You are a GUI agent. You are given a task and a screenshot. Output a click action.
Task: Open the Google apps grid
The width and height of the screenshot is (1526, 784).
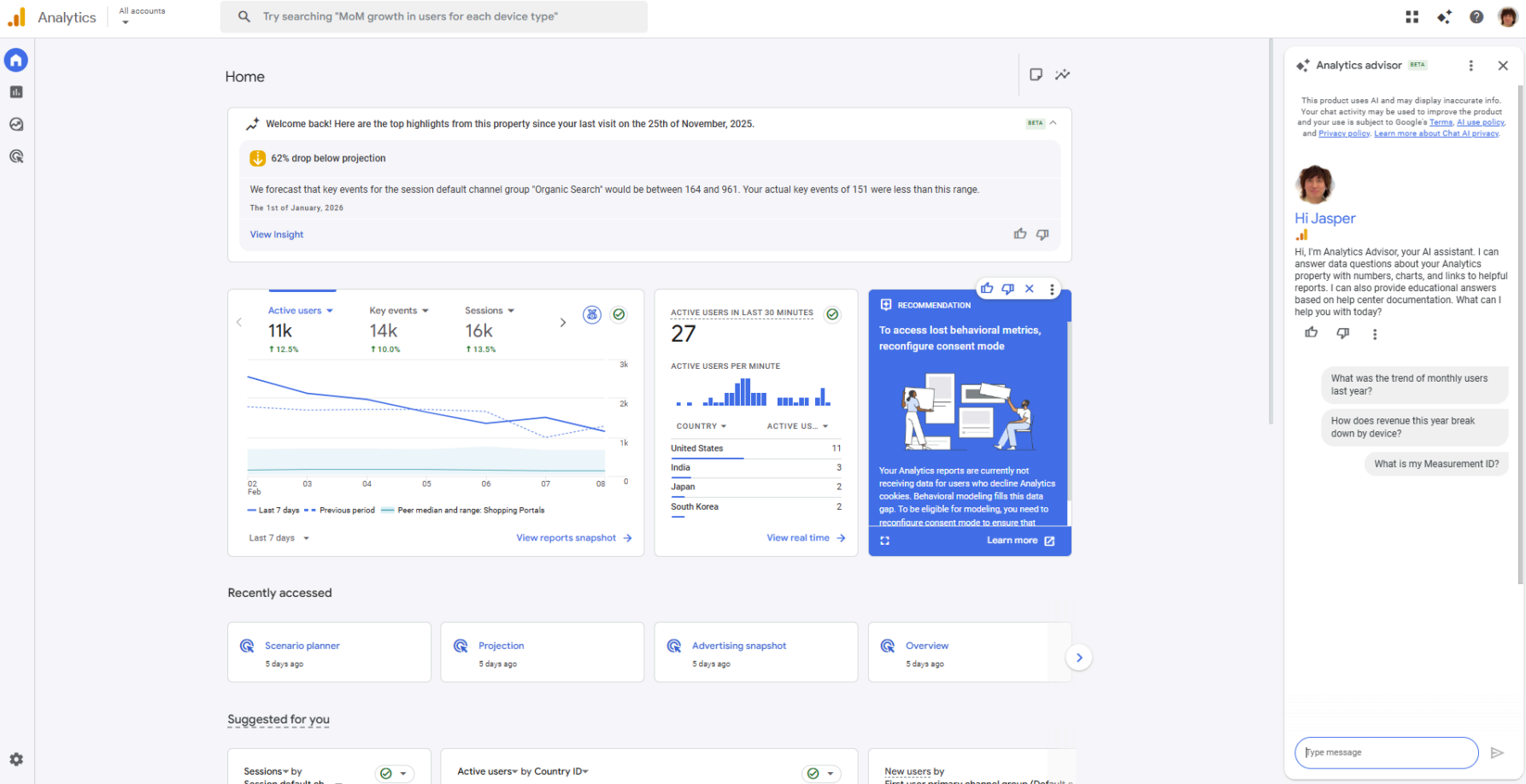coord(1412,17)
